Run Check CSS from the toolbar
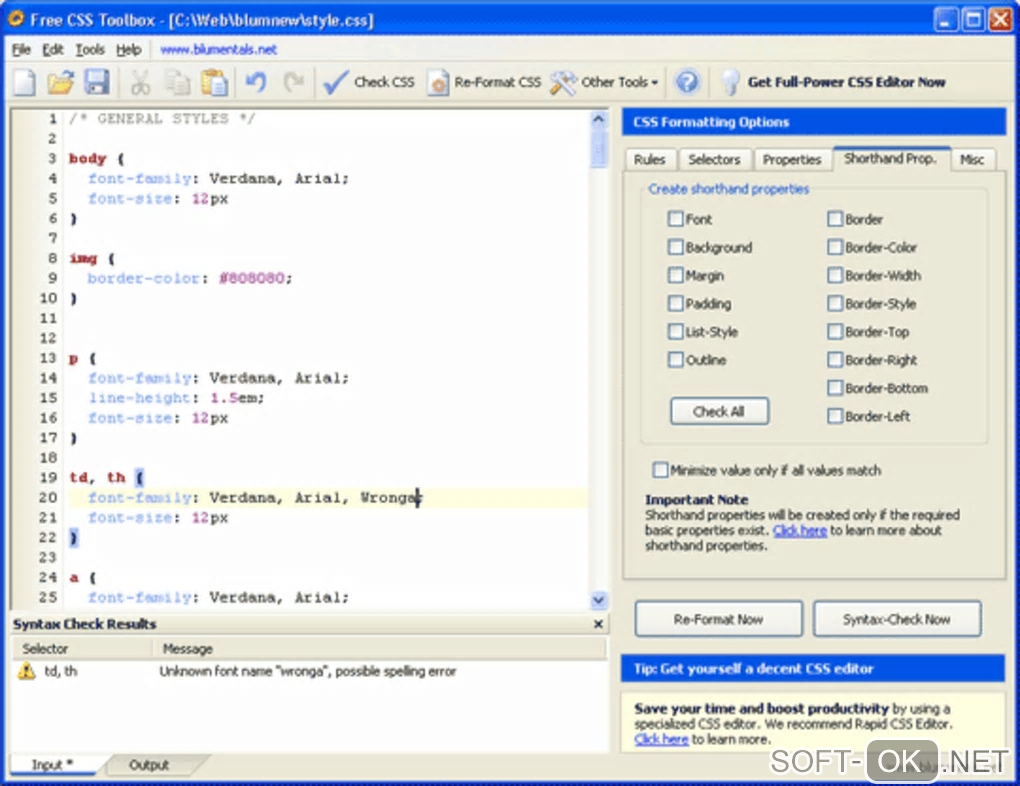 click(x=370, y=83)
